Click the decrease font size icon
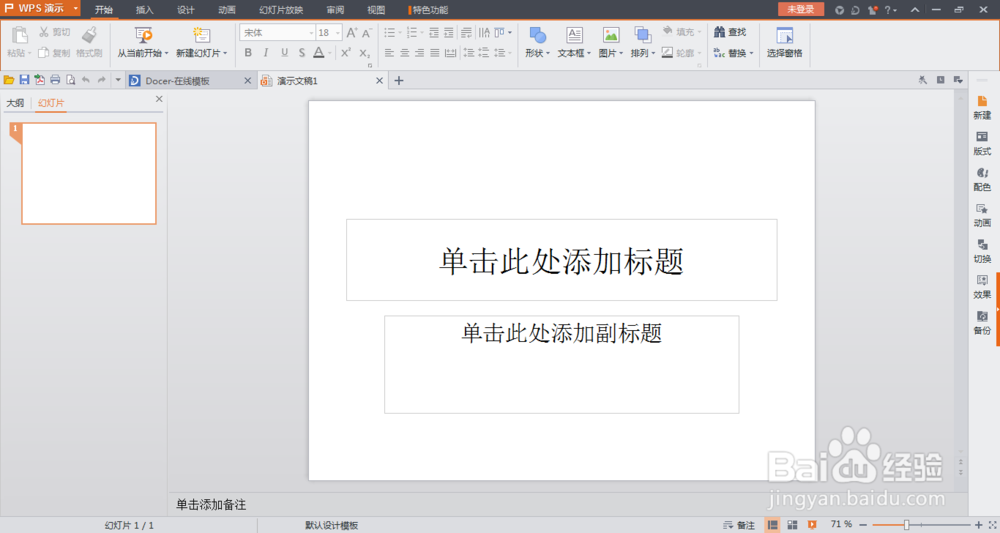 point(367,33)
